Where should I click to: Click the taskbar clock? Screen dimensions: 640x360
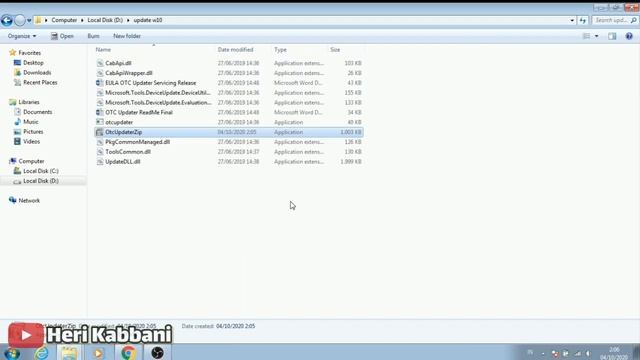614,353
